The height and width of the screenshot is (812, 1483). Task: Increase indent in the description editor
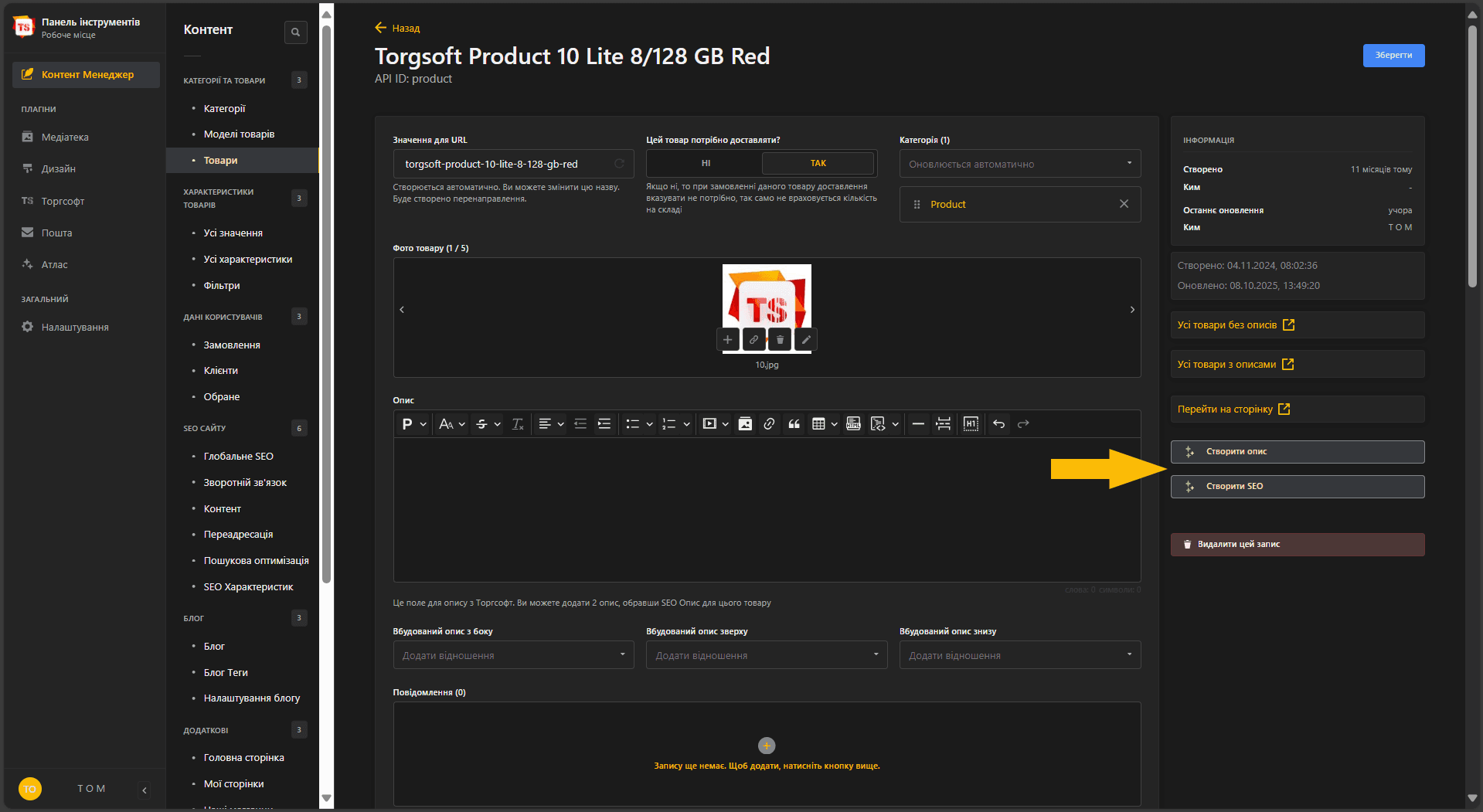coord(604,424)
